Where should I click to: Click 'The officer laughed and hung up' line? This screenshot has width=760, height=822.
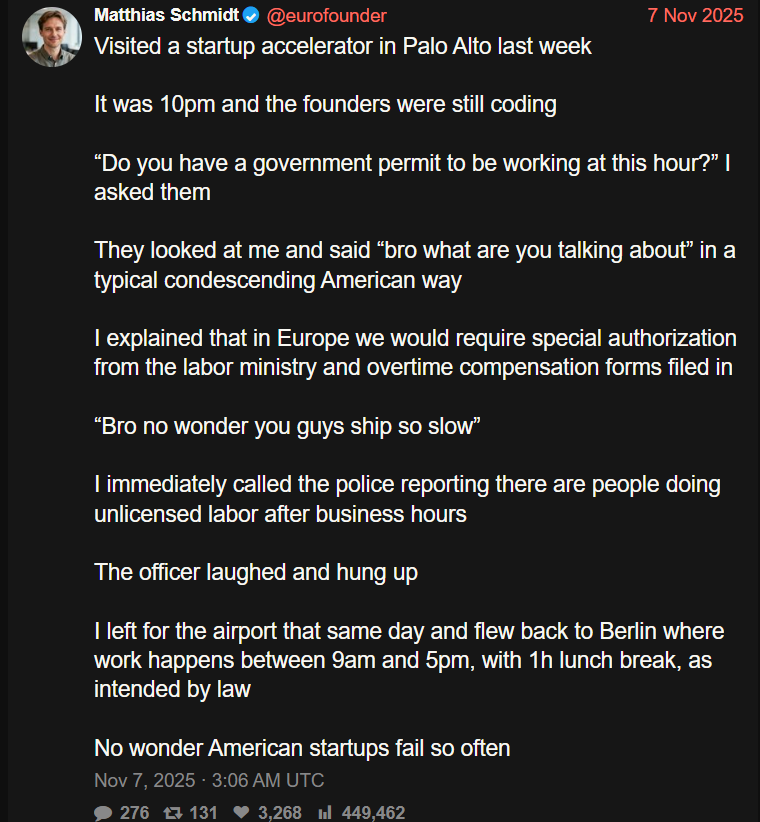[x=256, y=572]
